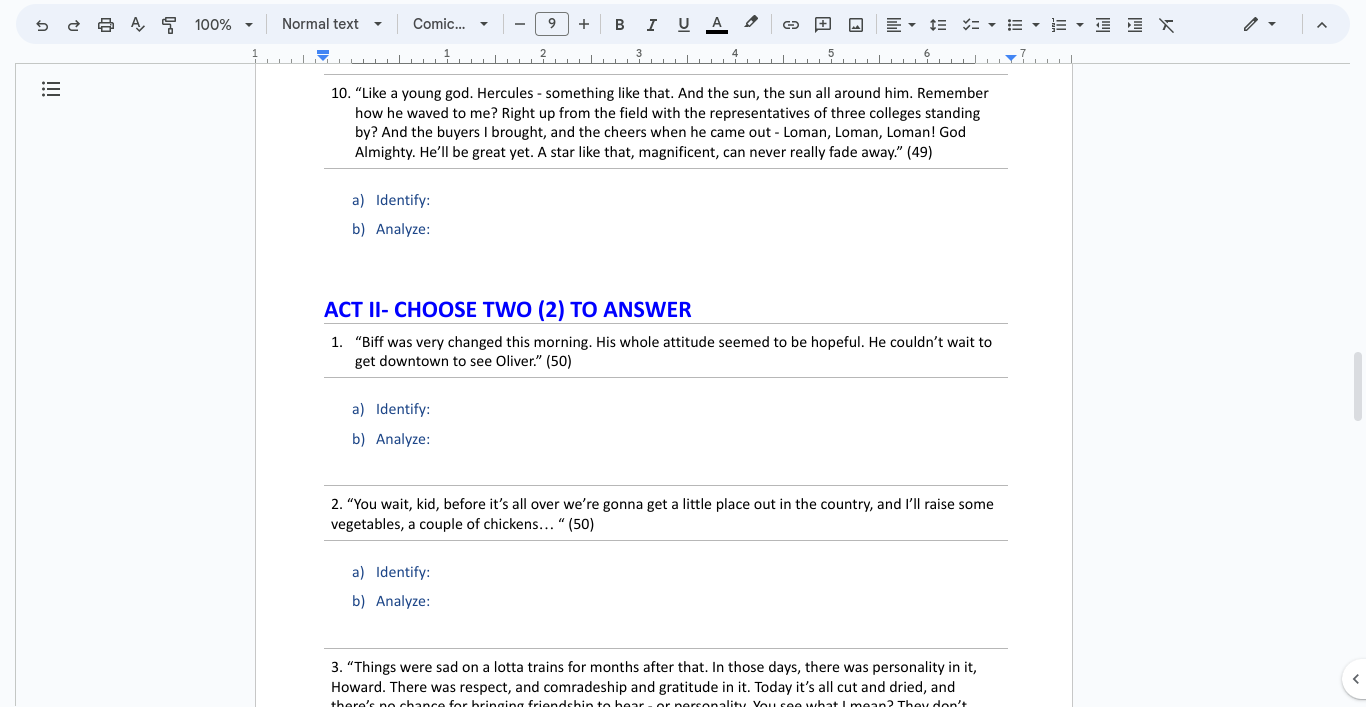Viewport: 1366px width, 707px height.
Task: Open the Comic font family dropdown
Action: [x=451, y=25]
